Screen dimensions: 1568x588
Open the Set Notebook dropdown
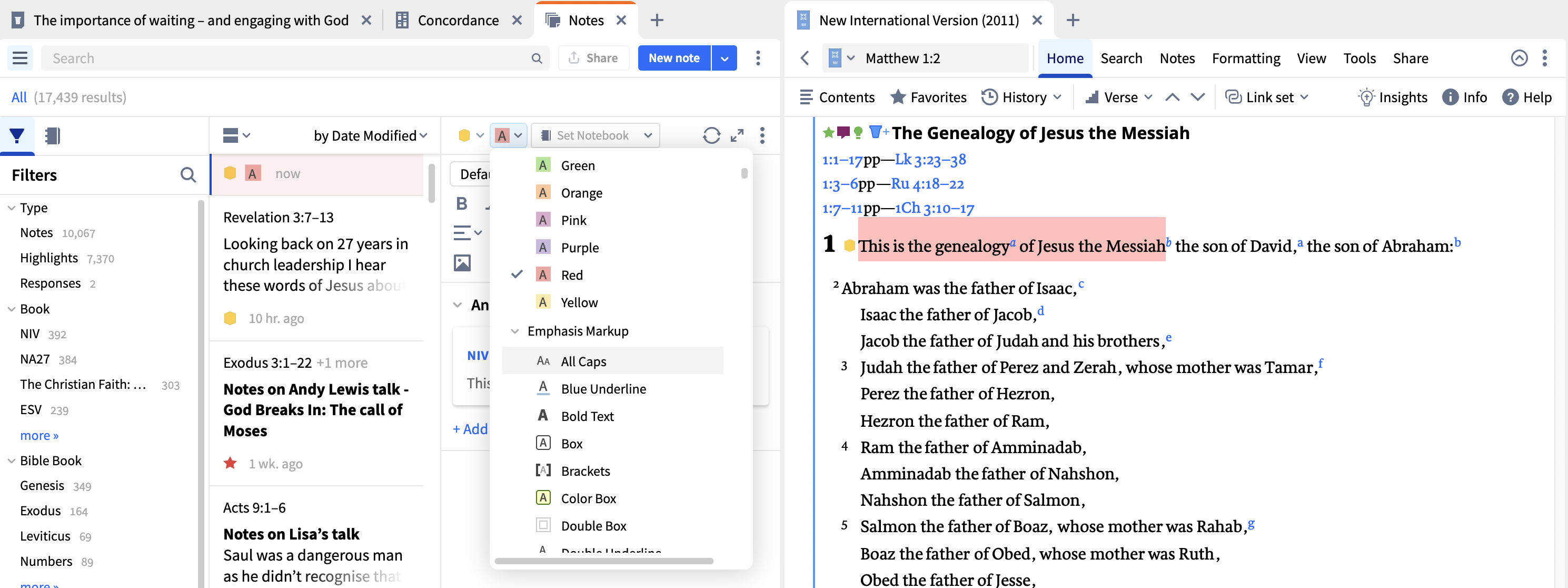(596, 135)
